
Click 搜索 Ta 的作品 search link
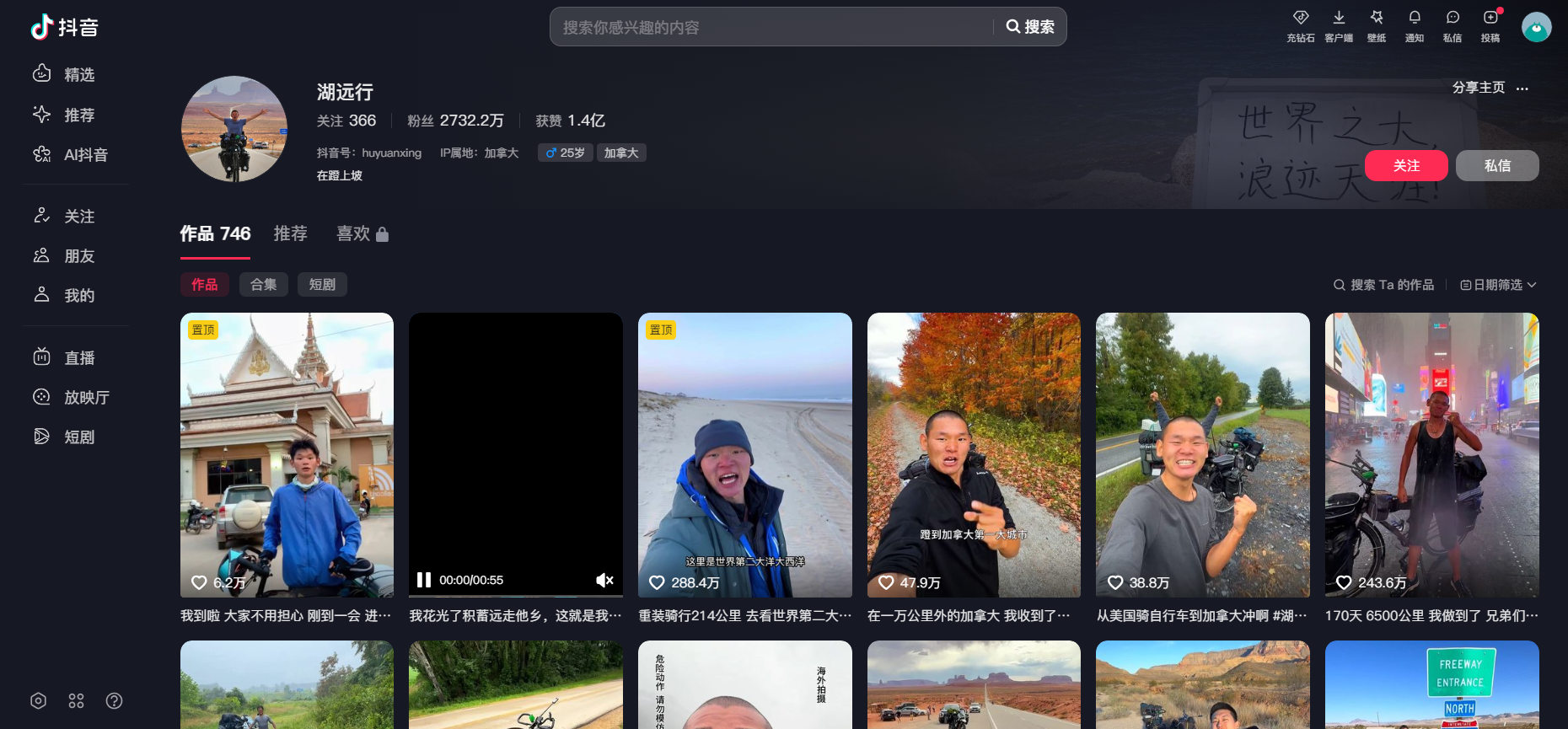1383,285
